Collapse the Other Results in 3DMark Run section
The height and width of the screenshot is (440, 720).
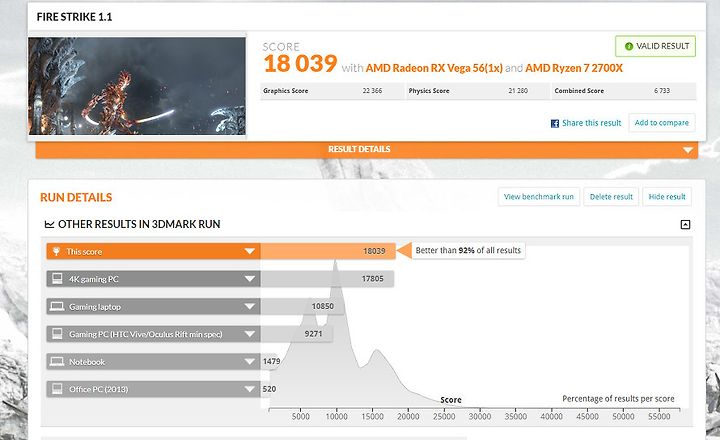pyautogui.click(x=685, y=224)
